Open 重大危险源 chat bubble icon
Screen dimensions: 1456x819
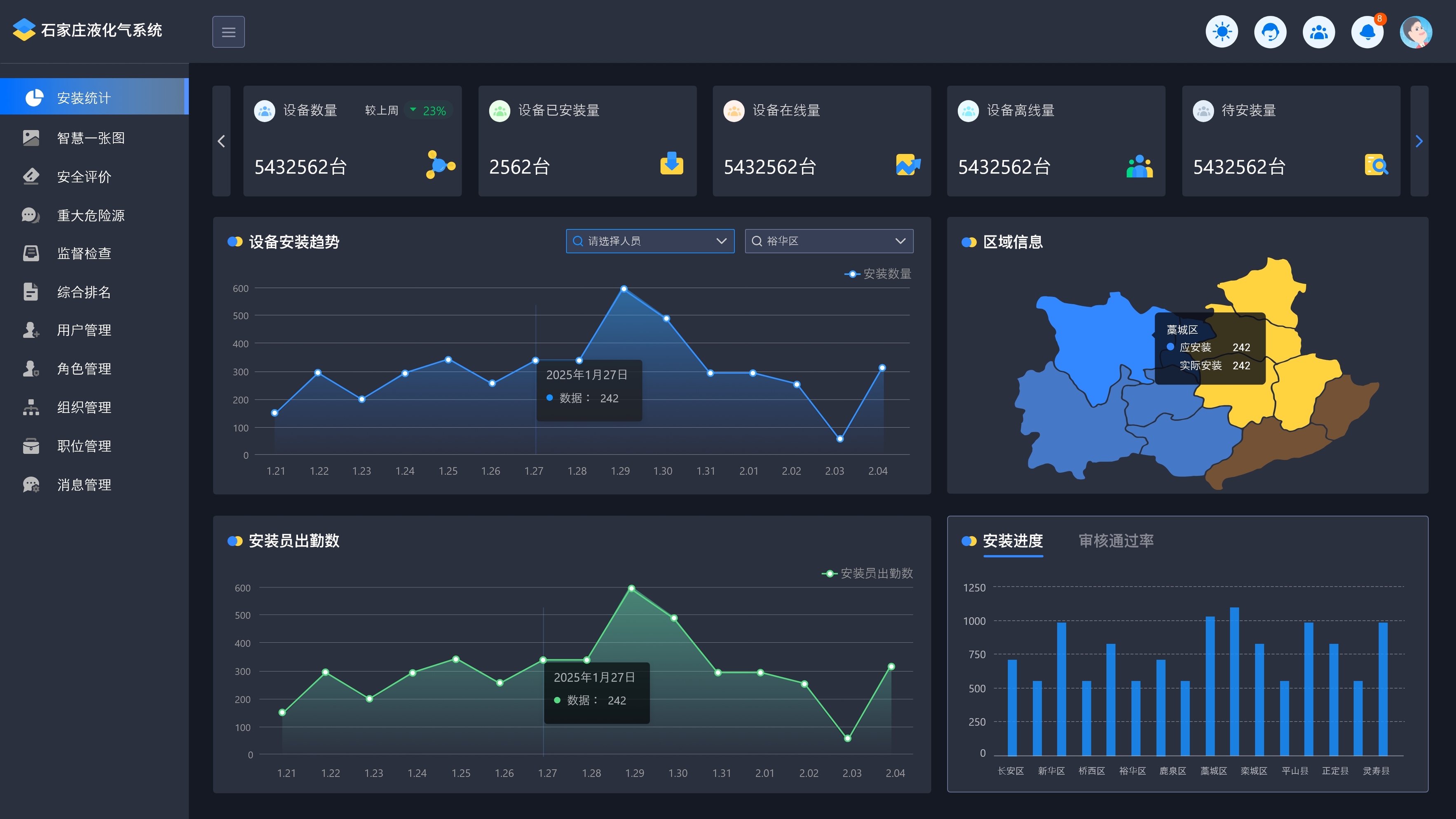pyautogui.click(x=31, y=215)
